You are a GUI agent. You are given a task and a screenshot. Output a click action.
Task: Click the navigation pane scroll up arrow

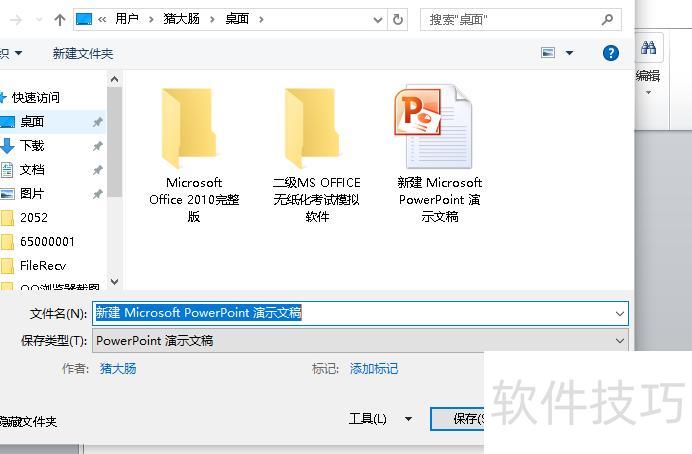(x=114, y=79)
